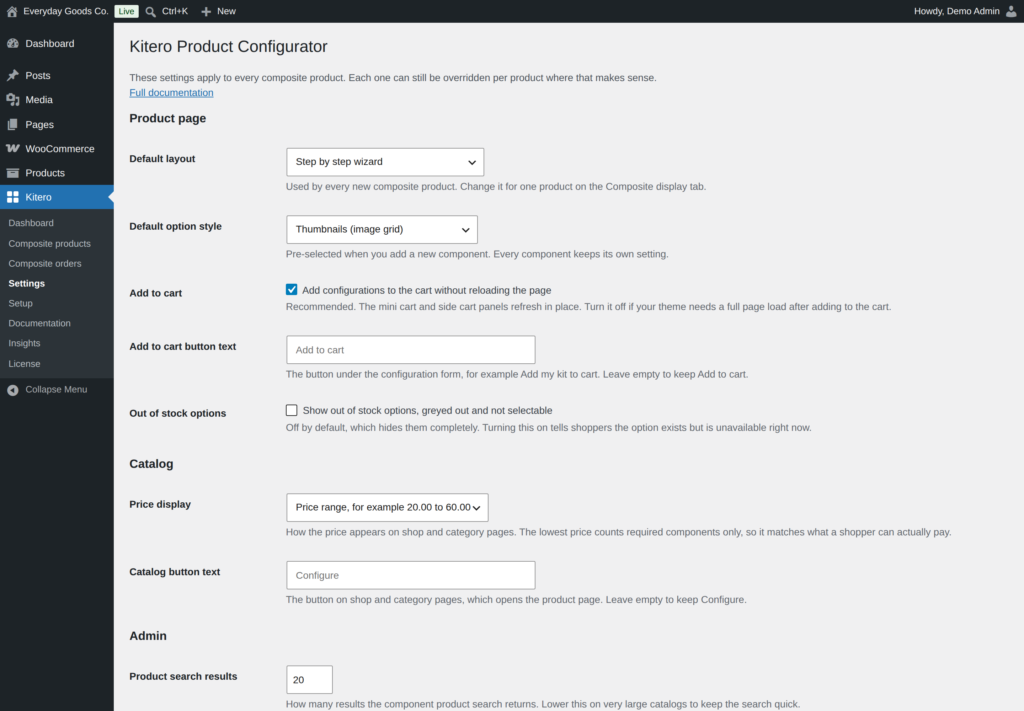Click the Collapse Menu arrow icon
The image size is (1024, 711).
coord(12,390)
